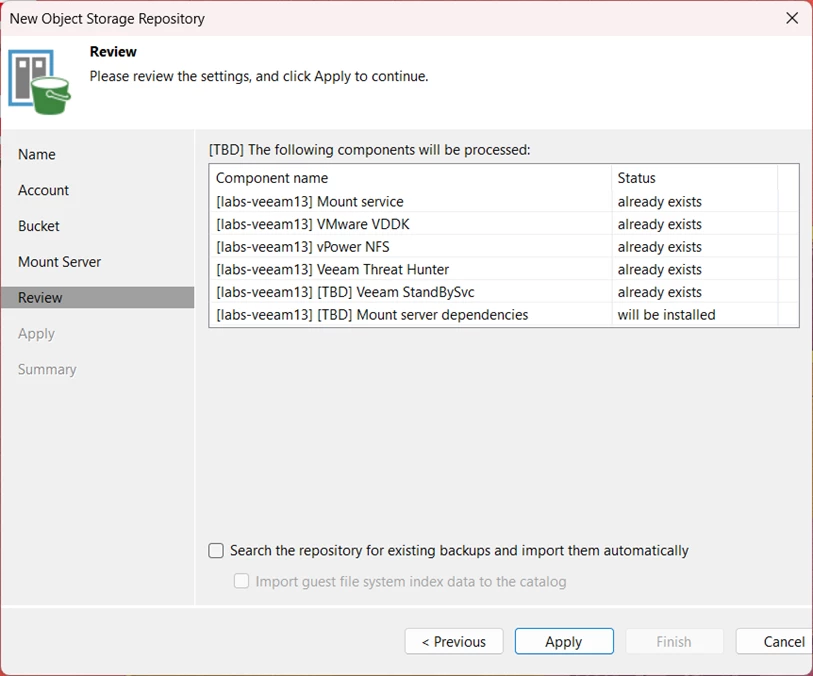This screenshot has width=813, height=676.
Task: Close the New Object Storage Repository dialog
Action: coord(792,18)
